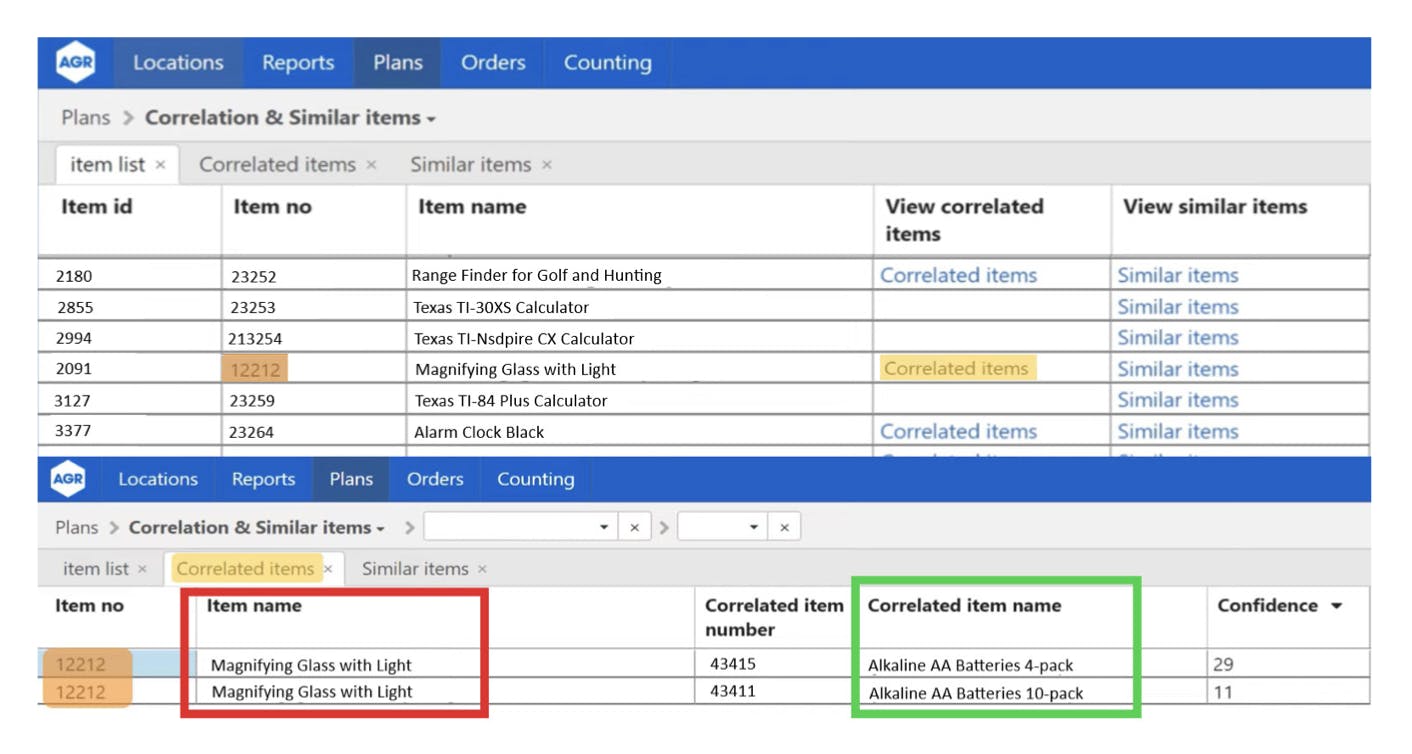View Similar items for Alarm Clock Black
The width and height of the screenshot is (1412, 754).
(1177, 432)
